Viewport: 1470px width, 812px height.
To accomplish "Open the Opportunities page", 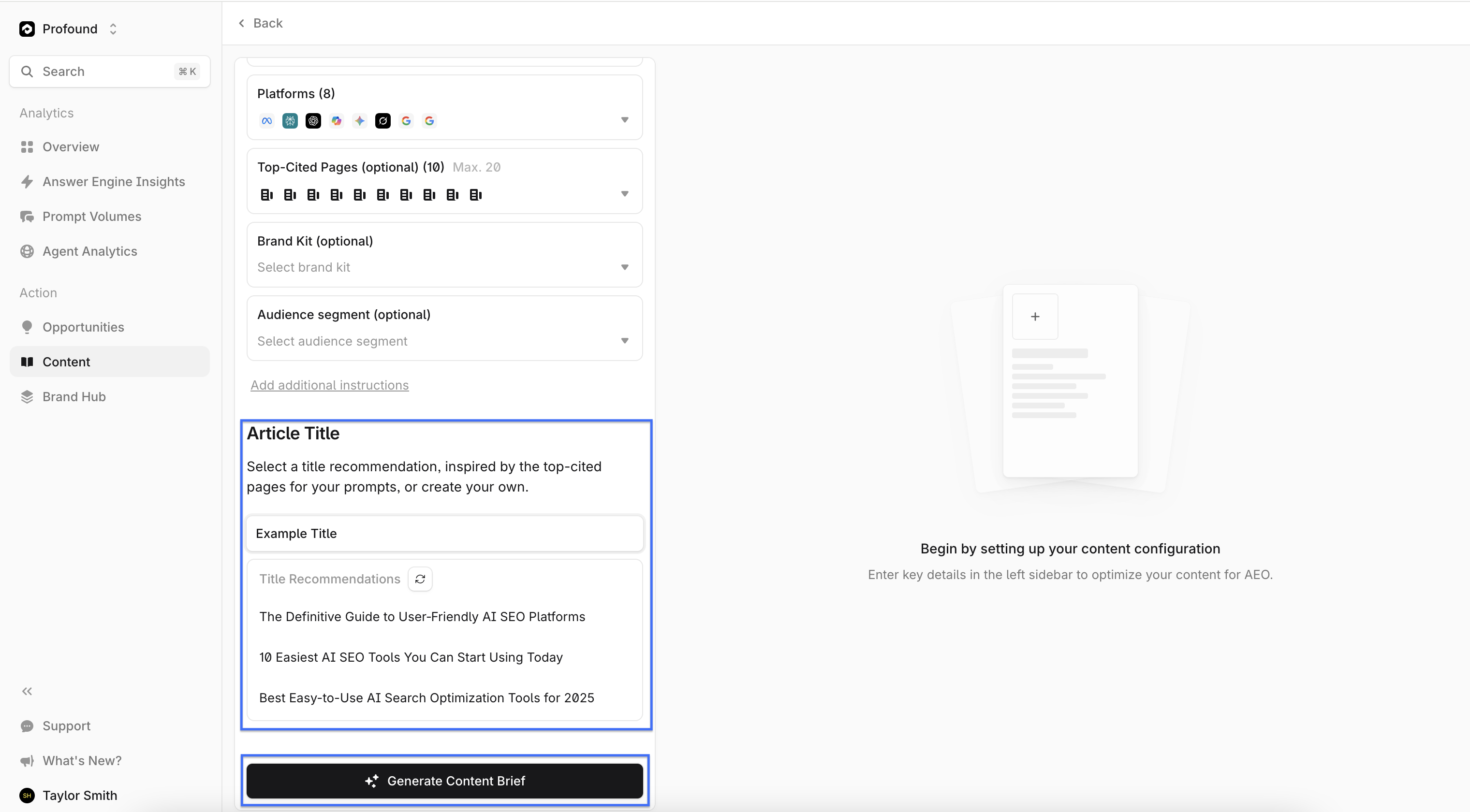I will 83,327.
